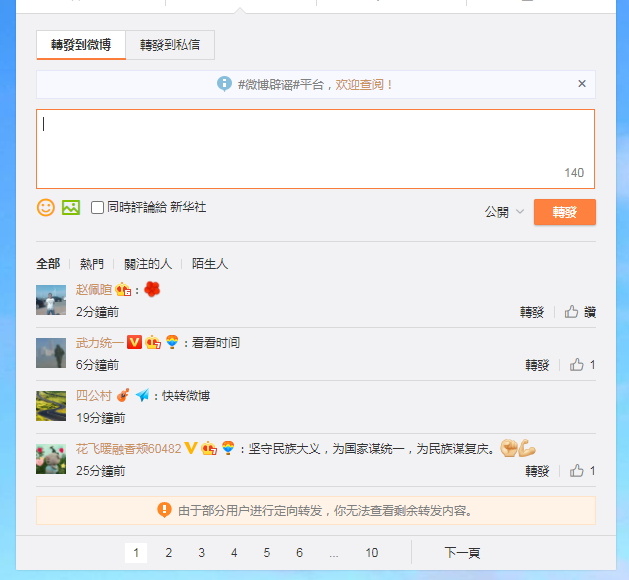Toggle the 同時評論給 新华社 checkbox
The height and width of the screenshot is (580, 629).
point(97,207)
